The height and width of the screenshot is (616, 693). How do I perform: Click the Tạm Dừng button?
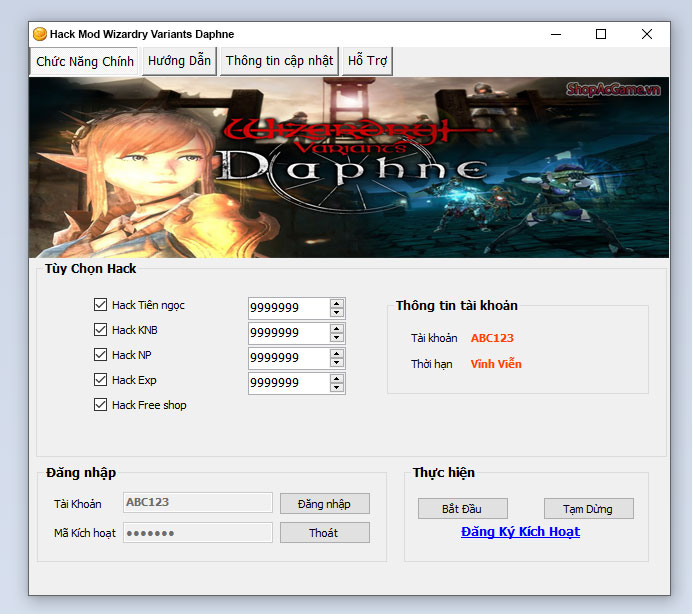click(x=588, y=509)
